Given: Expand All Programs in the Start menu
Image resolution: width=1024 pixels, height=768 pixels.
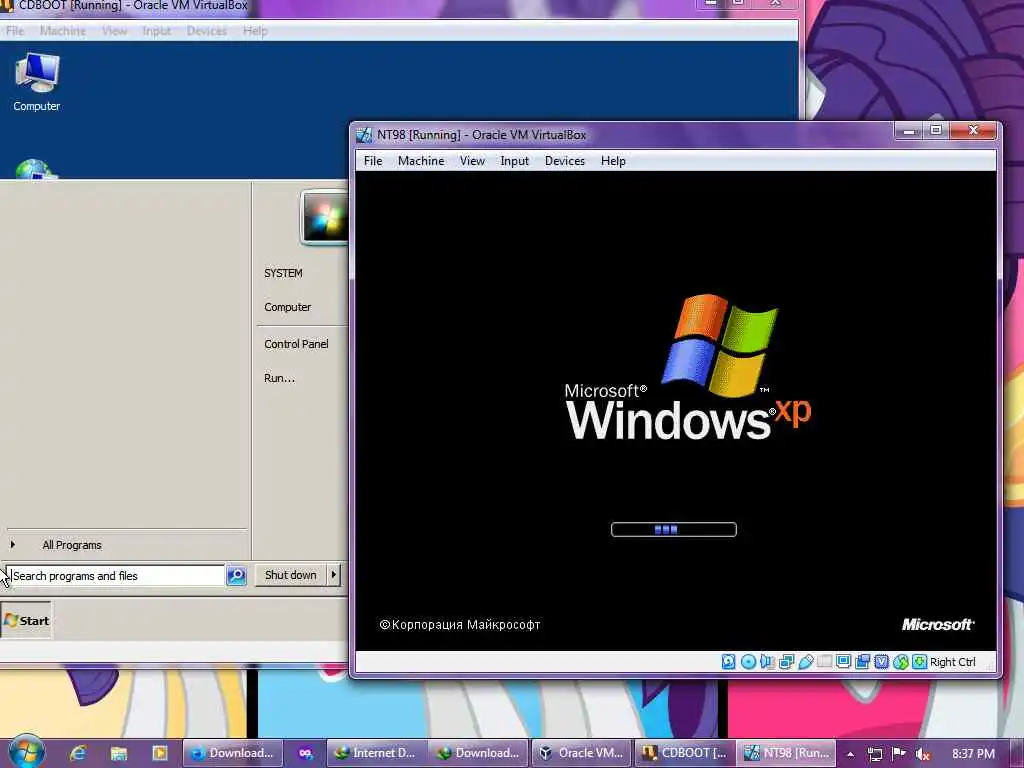Looking at the screenshot, I should pyautogui.click(x=72, y=545).
